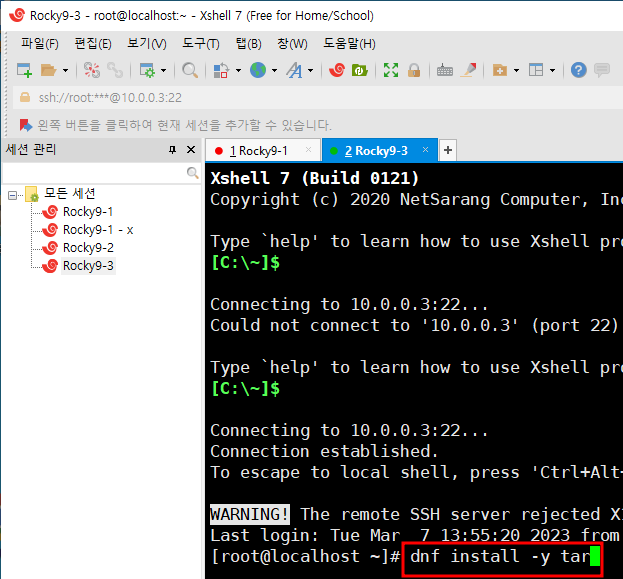Viewport: 623px width, 579px height.
Task: Click the Lock screen padlock icon
Action: (414, 70)
